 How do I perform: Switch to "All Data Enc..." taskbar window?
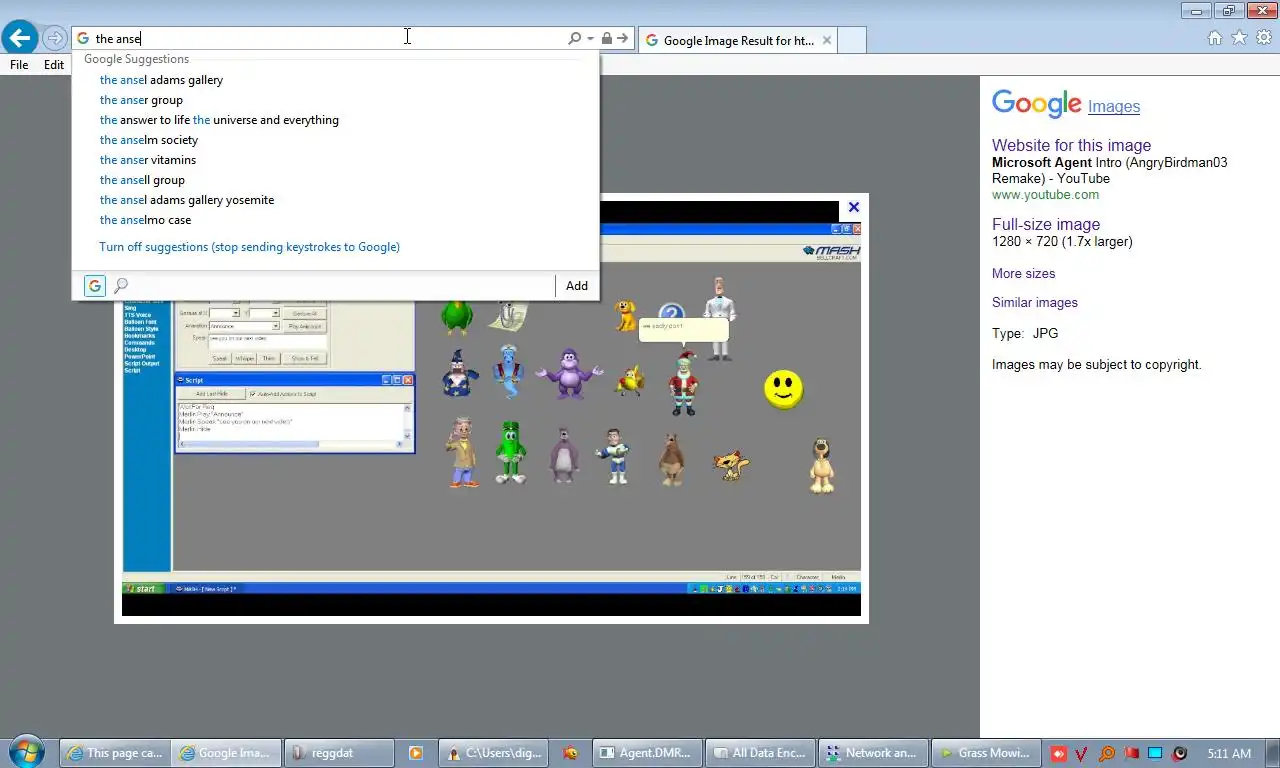pos(759,753)
